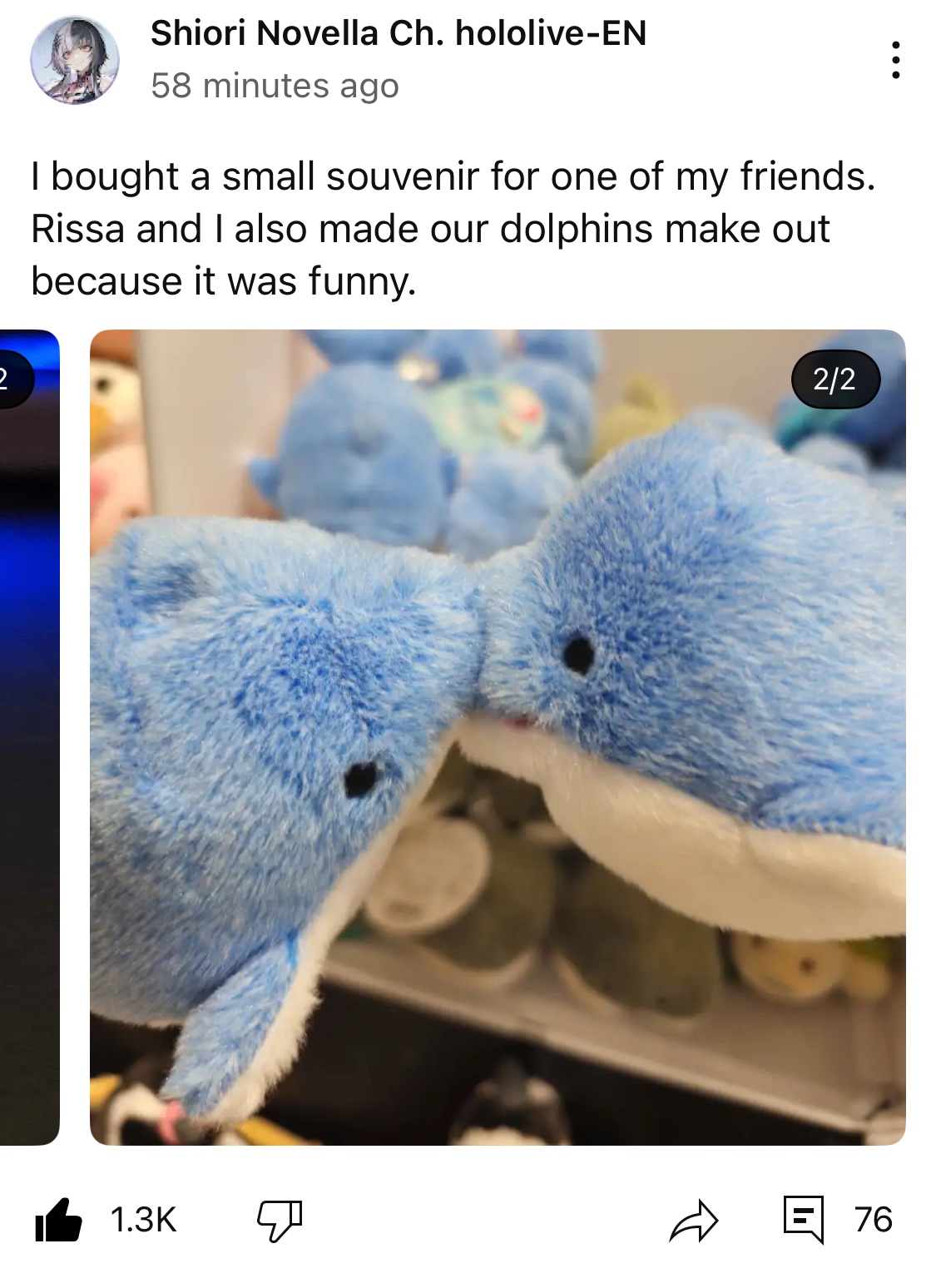Screen dimensions: 936x1288
Task: Dislike the post with thumbs down
Action: click(279, 1221)
